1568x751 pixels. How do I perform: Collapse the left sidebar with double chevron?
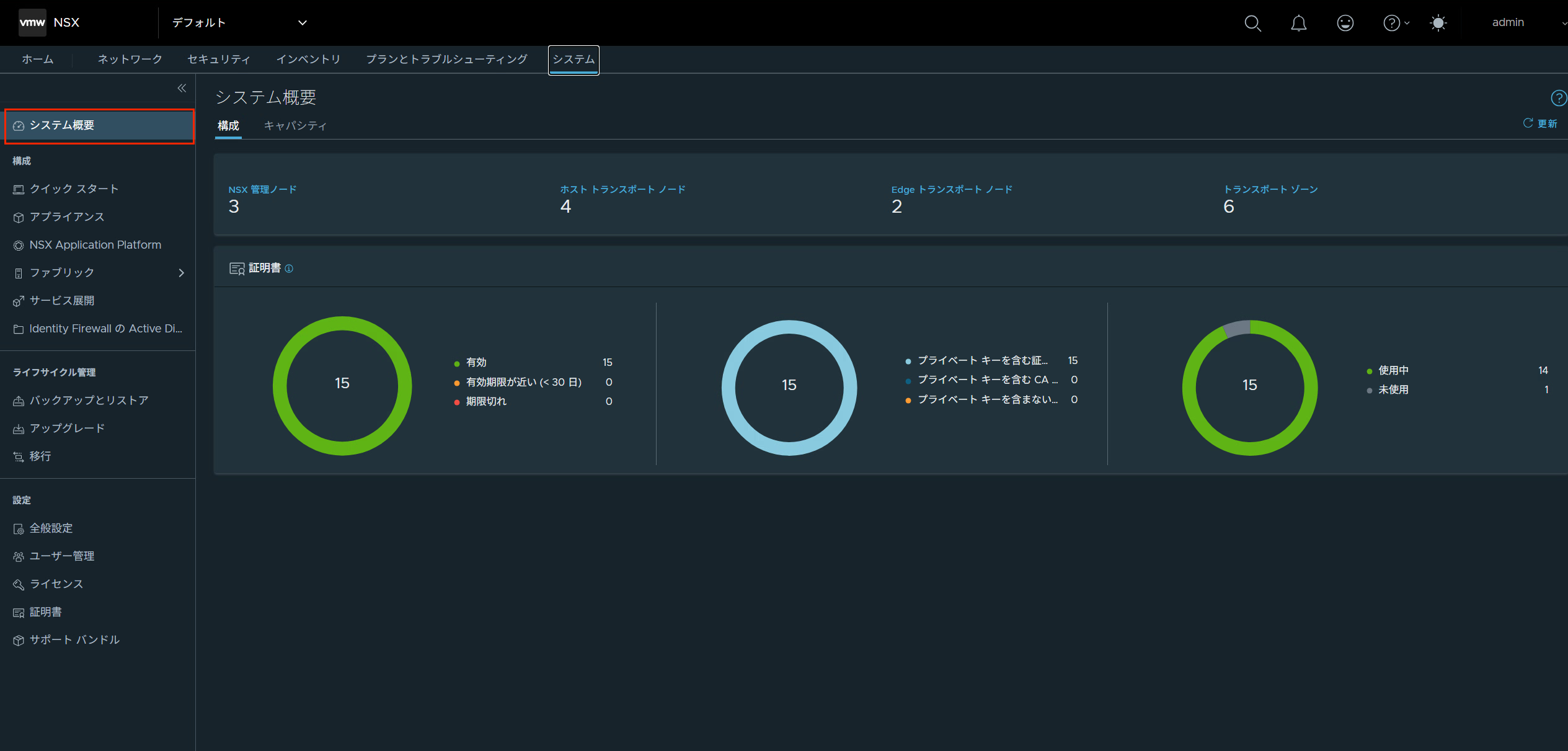click(182, 88)
